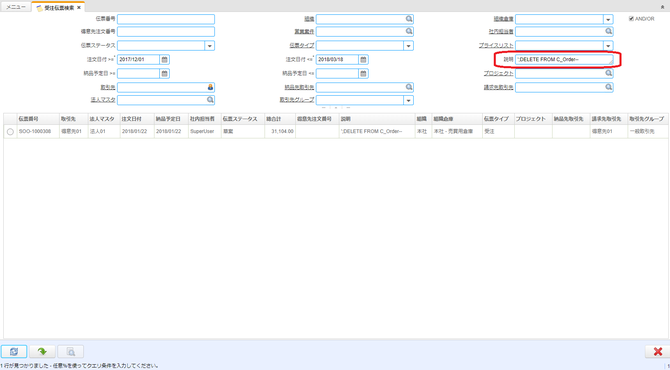
Task: Click the green arrow reset button
Action: (x=42, y=351)
